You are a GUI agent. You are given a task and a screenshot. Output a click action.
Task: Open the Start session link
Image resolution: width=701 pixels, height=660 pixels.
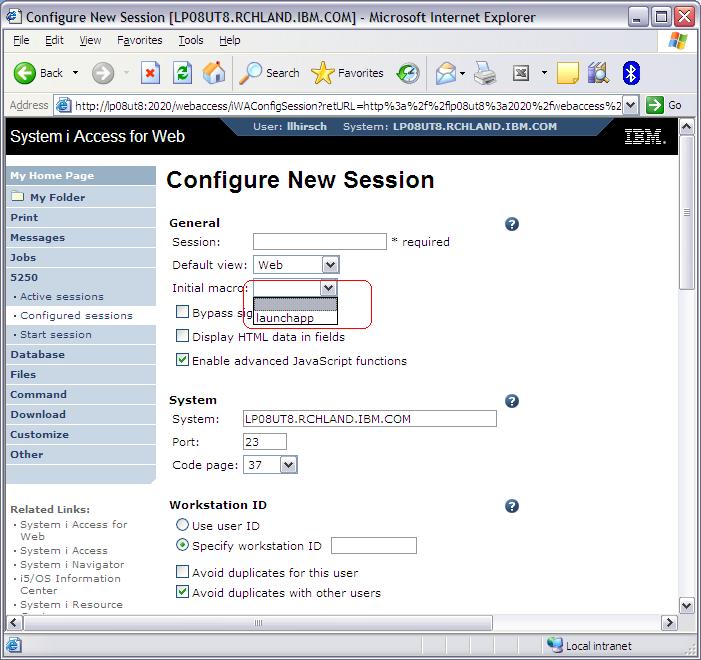click(56, 334)
